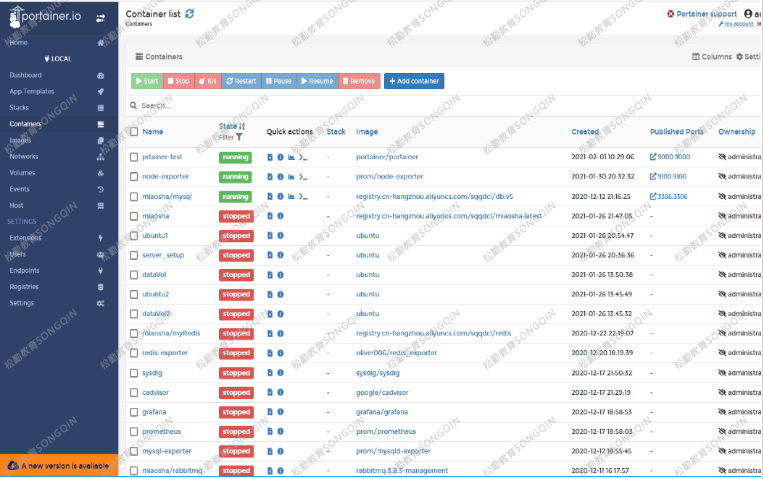Check the redis-exporter container checkbox
This screenshot has width=763, height=479.
134,353
